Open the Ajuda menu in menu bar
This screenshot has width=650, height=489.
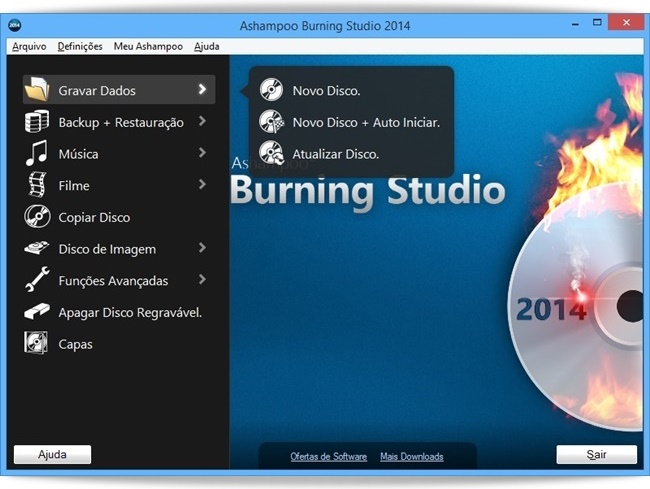coord(207,46)
